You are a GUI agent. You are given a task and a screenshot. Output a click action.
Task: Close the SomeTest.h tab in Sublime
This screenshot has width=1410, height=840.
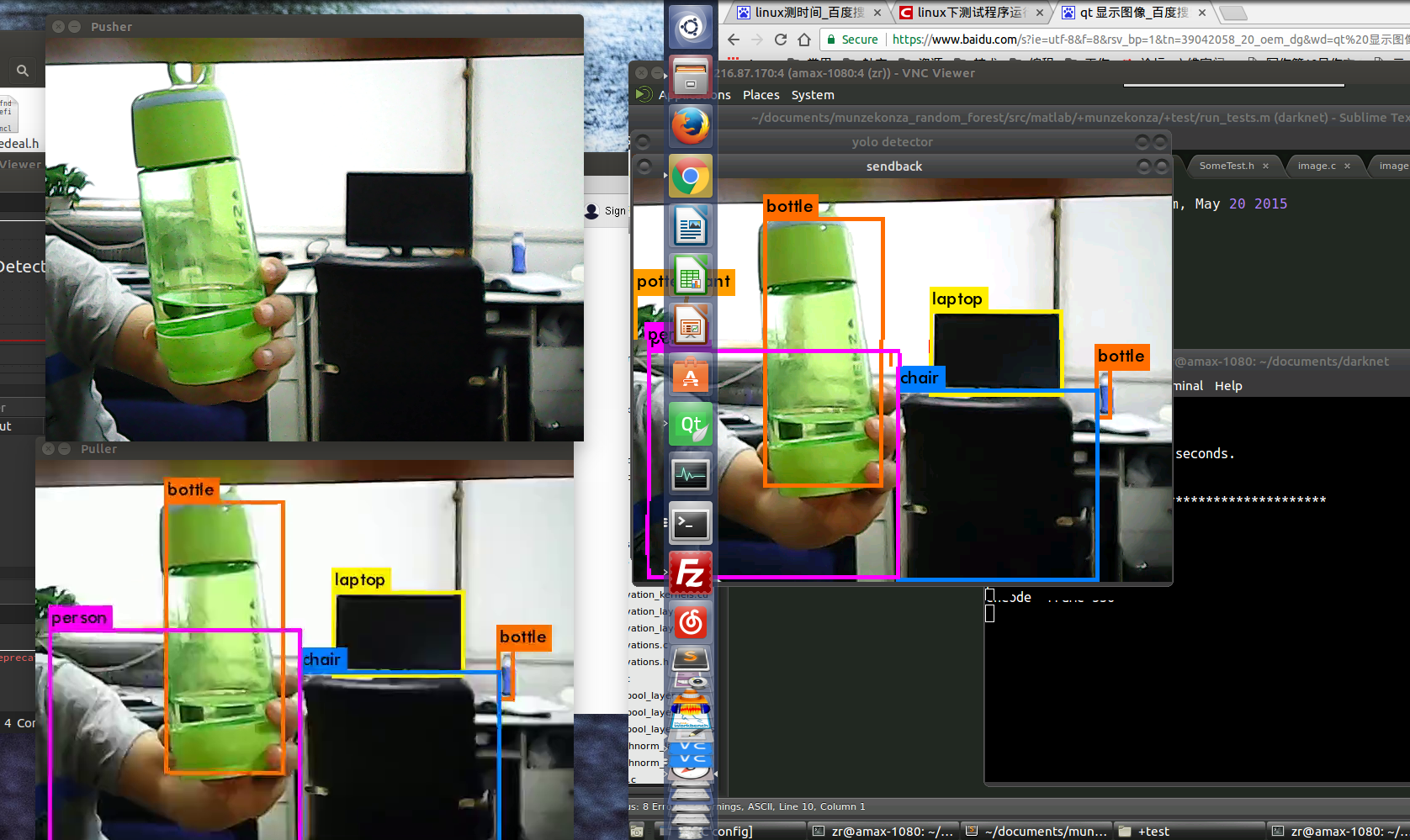(x=1265, y=166)
